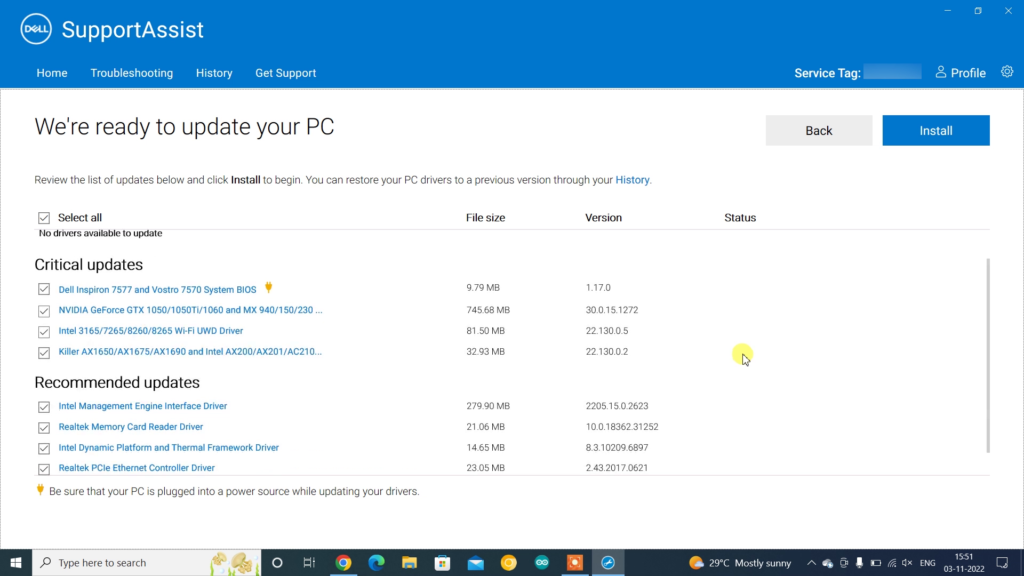Open the settings gear icon
The height and width of the screenshot is (576, 1024).
[1007, 72]
